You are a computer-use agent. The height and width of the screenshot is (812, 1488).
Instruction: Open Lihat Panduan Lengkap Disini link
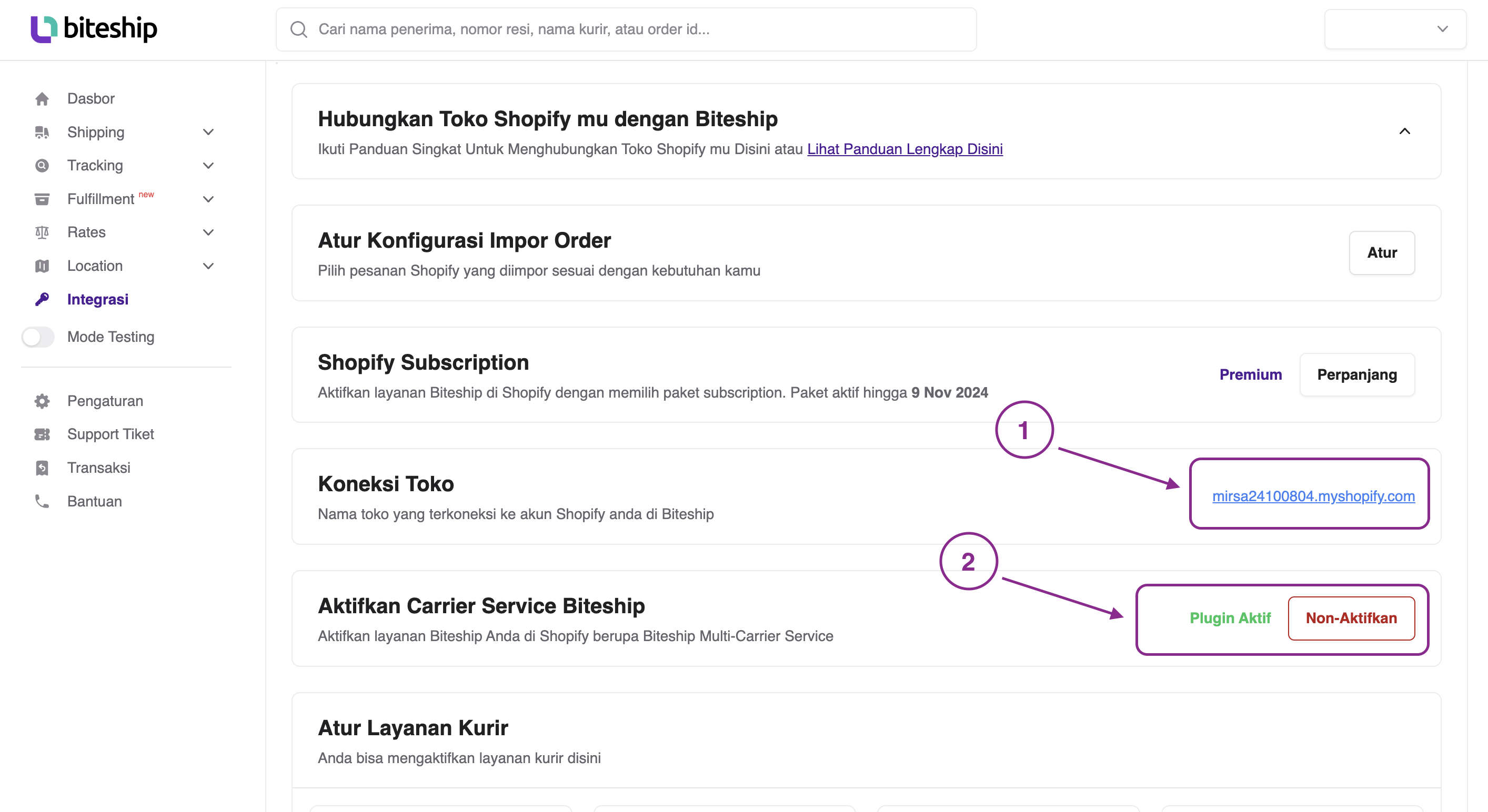pyautogui.click(x=904, y=149)
